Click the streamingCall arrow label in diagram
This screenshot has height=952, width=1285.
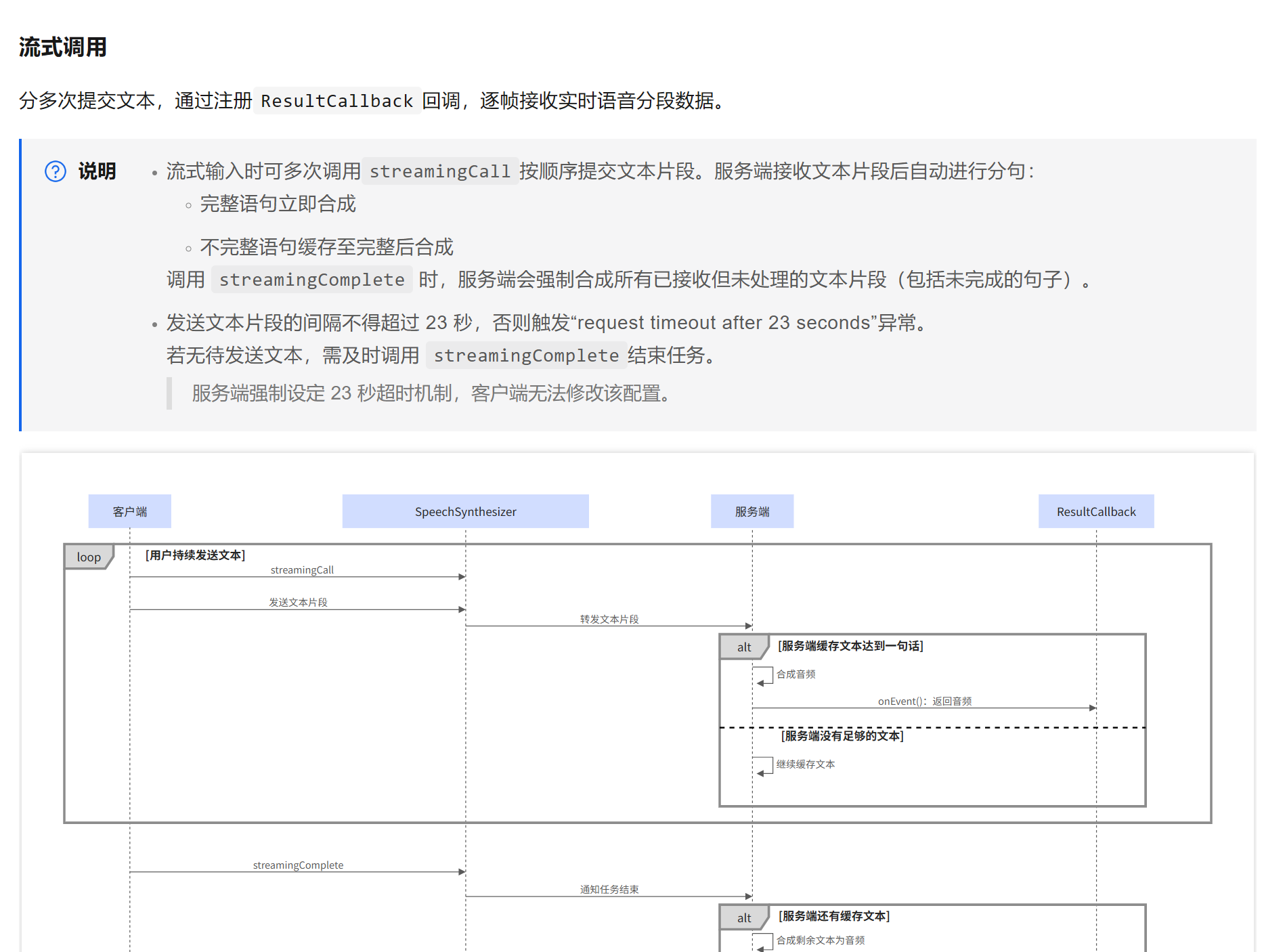click(x=303, y=570)
